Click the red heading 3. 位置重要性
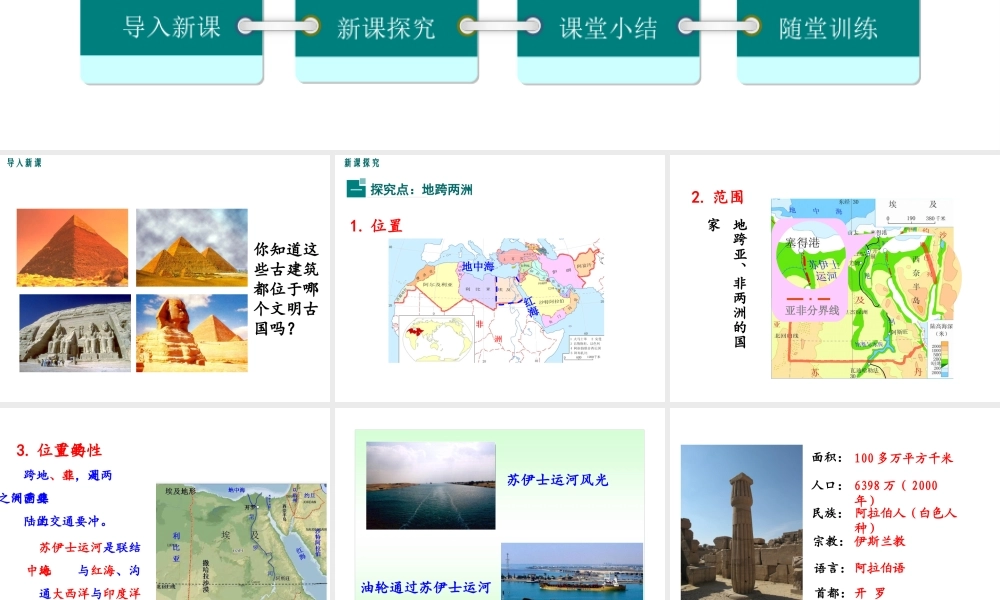Viewport: 1000px width, 600px height. click(59, 450)
